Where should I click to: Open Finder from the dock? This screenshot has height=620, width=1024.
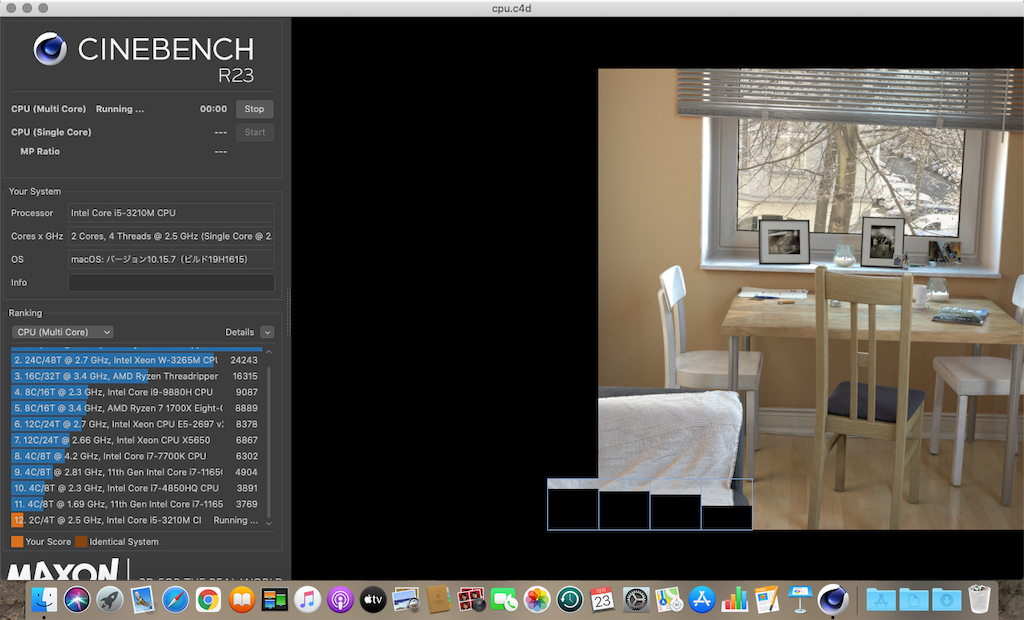[44, 599]
